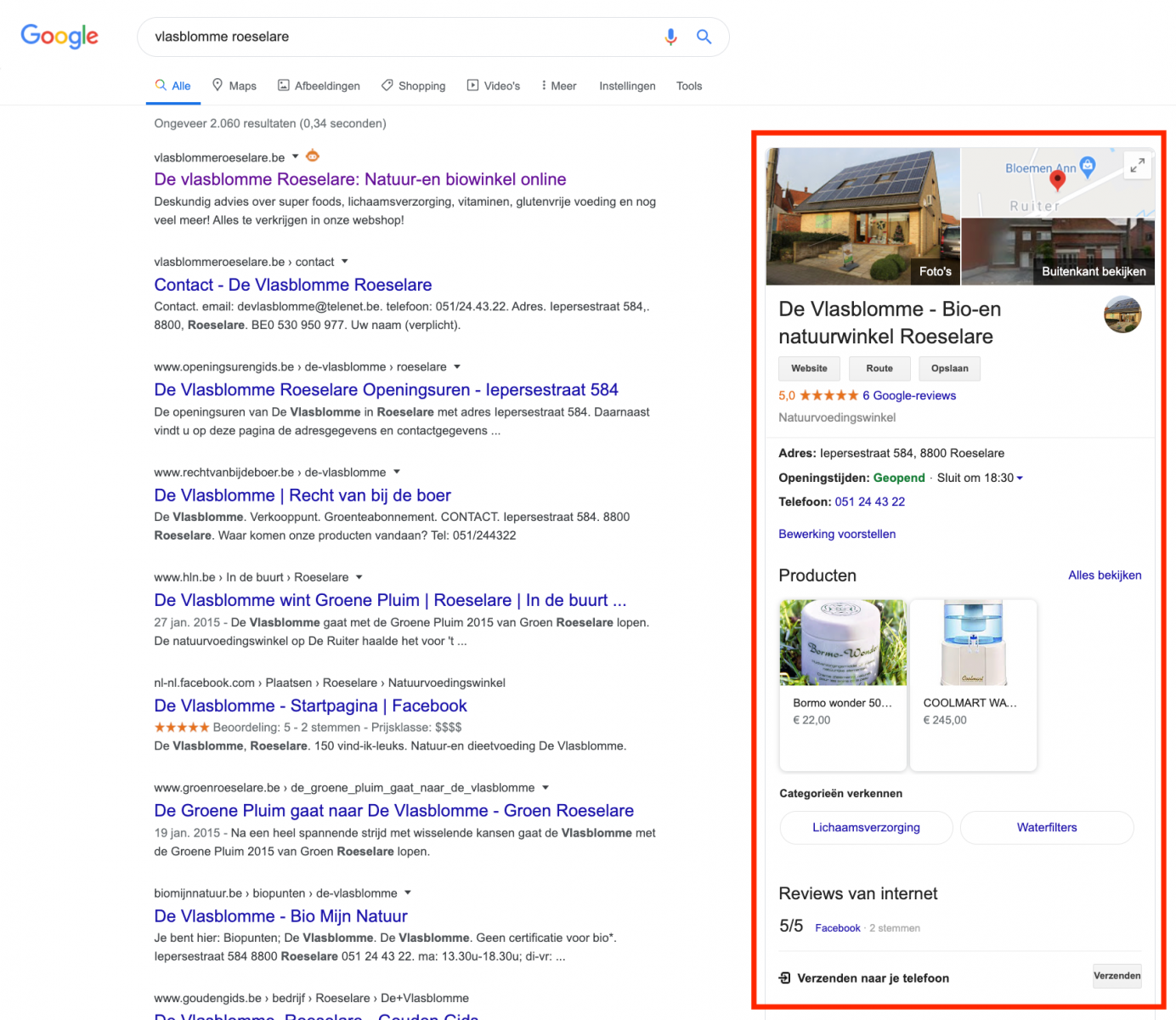Select the Waterfilters category chip
1176x1020 pixels.
pos(1046,827)
